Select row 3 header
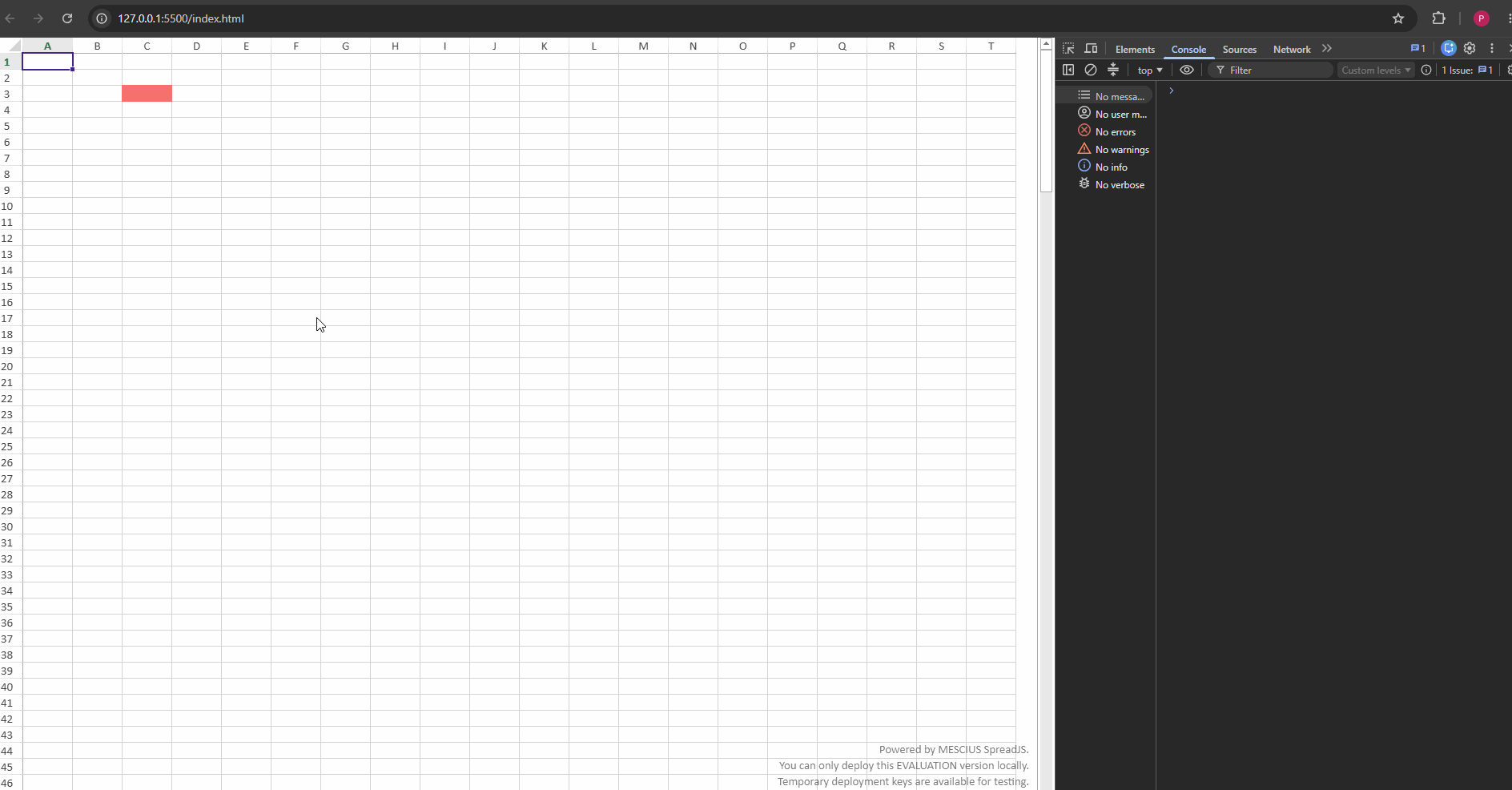Image resolution: width=1512 pixels, height=790 pixels. pyautogui.click(x=10, y=94)
